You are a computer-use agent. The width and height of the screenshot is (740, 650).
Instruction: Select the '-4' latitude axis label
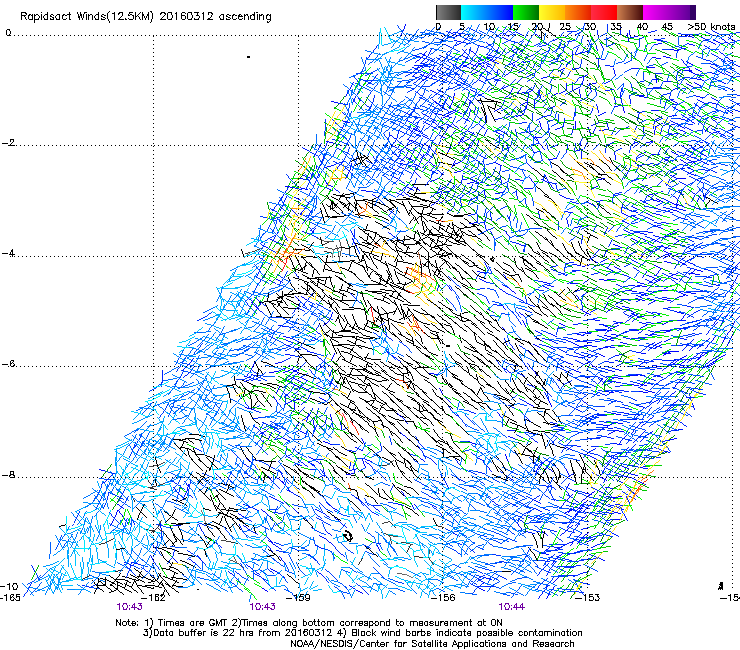pyautogui.click(x=9, y=253)
